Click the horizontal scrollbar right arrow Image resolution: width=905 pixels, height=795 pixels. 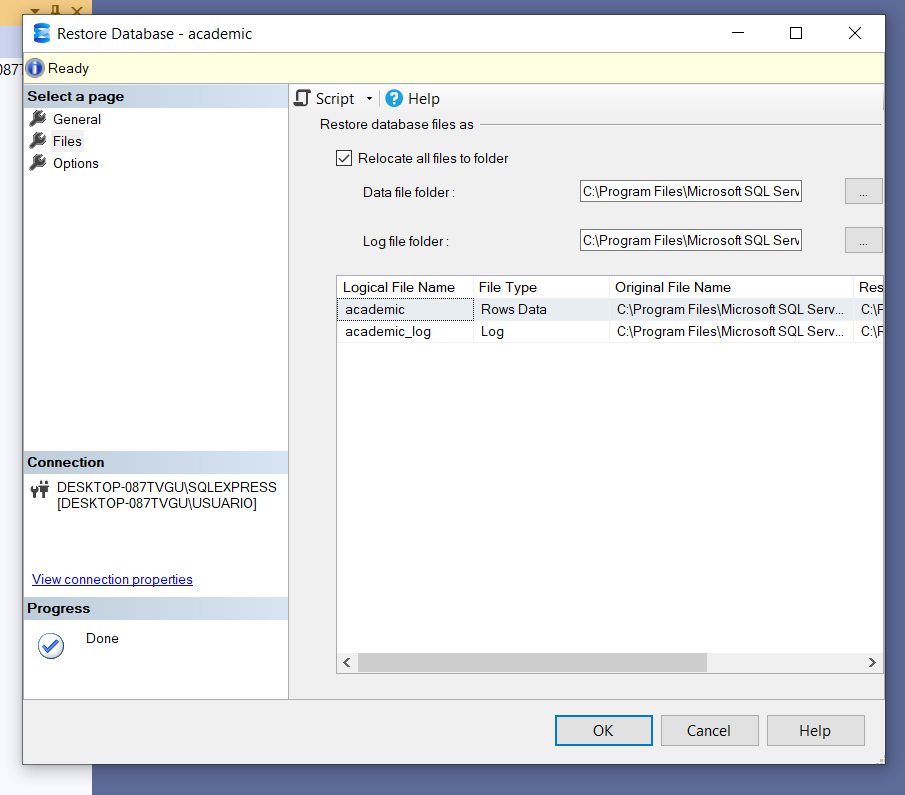point(872,662)
